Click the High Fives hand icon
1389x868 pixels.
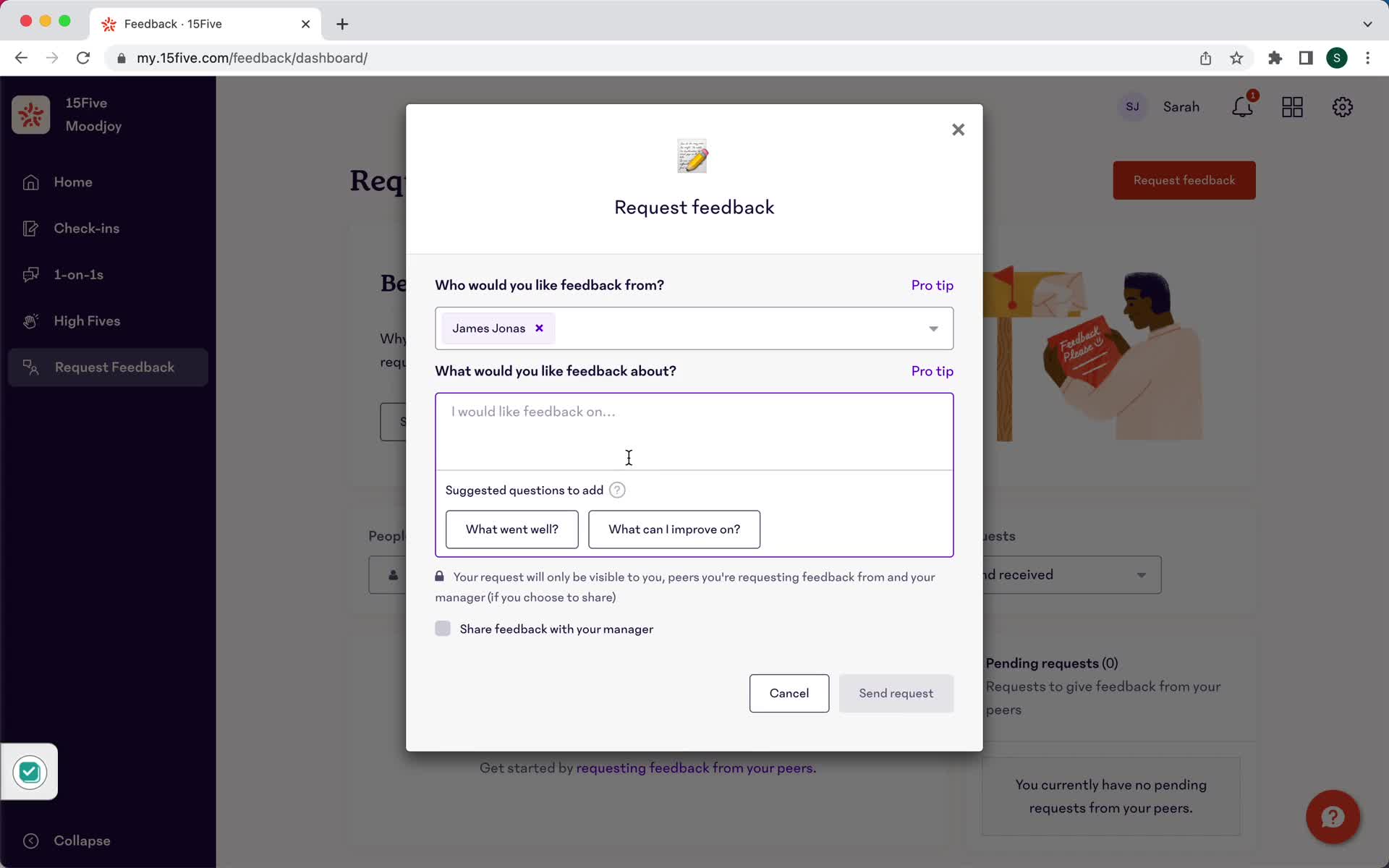pos(30,321)
